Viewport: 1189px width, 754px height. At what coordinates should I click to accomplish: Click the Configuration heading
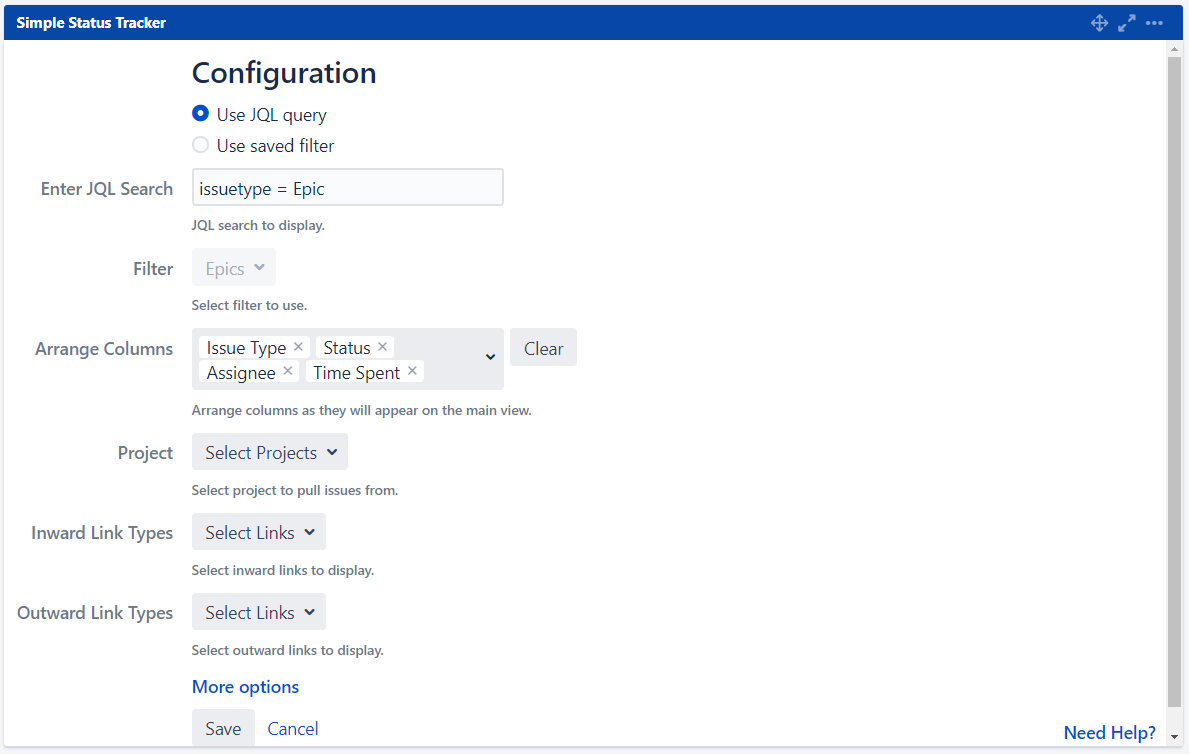pyautogui.click(x=284, y=73)
